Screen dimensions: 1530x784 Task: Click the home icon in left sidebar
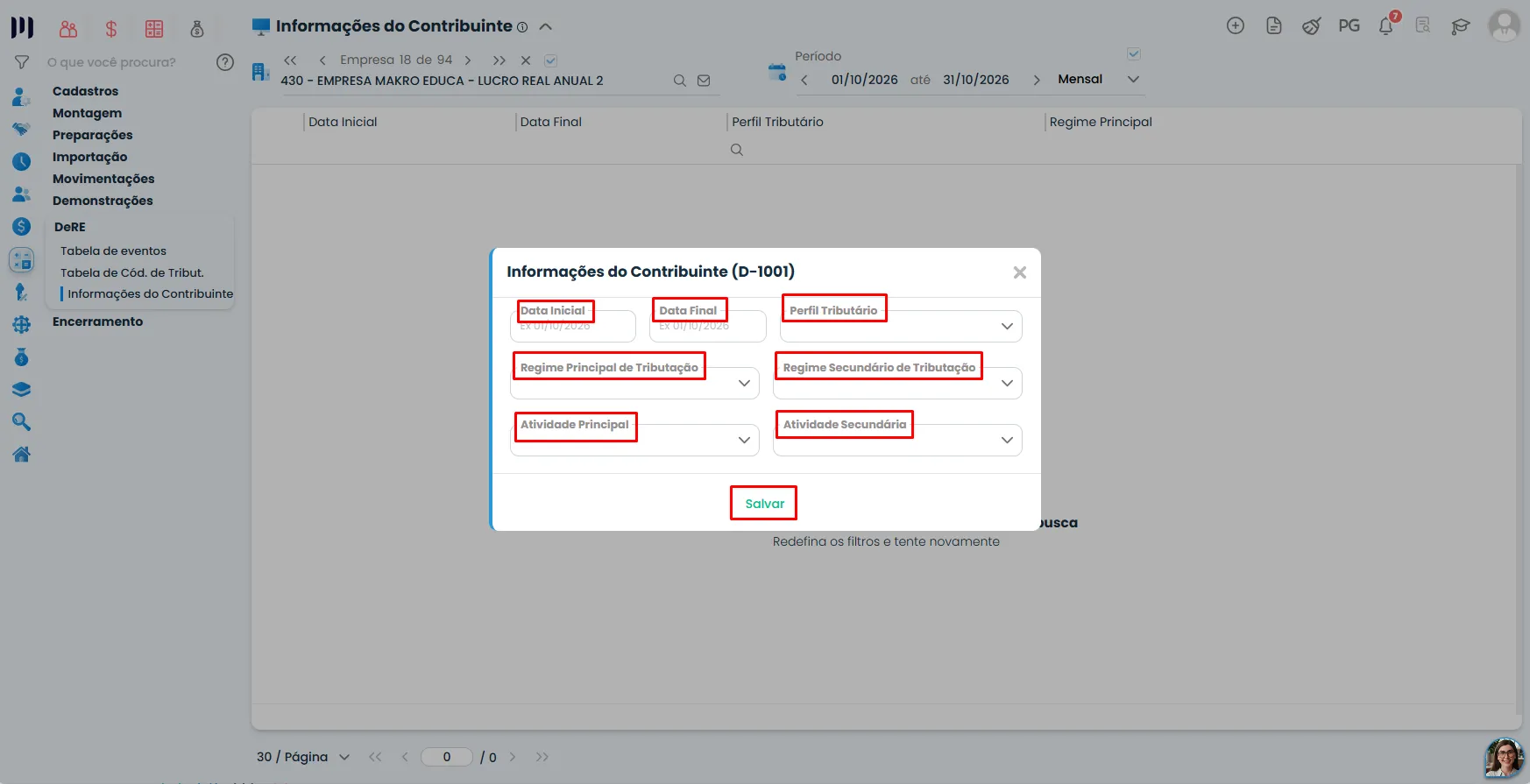click(x=22, y=454)
